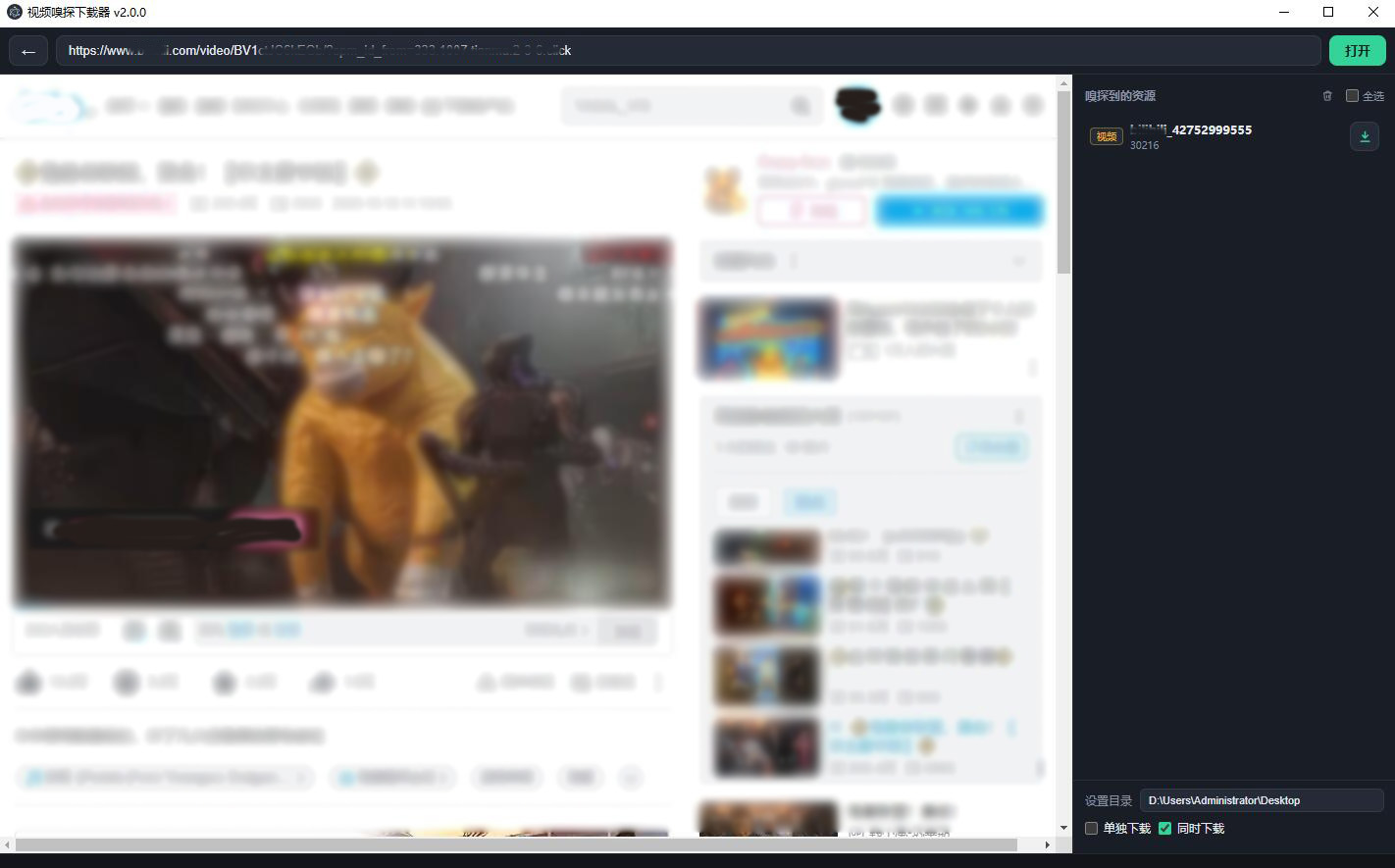Click the 设置目录 label

(x=1109, y=801)
